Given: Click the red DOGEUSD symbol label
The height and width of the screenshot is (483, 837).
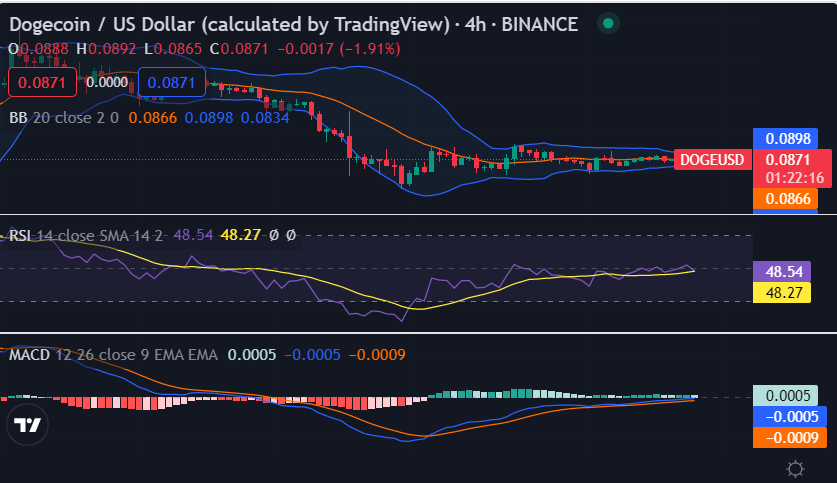Looking at the screenshot, I should point(711,159).
